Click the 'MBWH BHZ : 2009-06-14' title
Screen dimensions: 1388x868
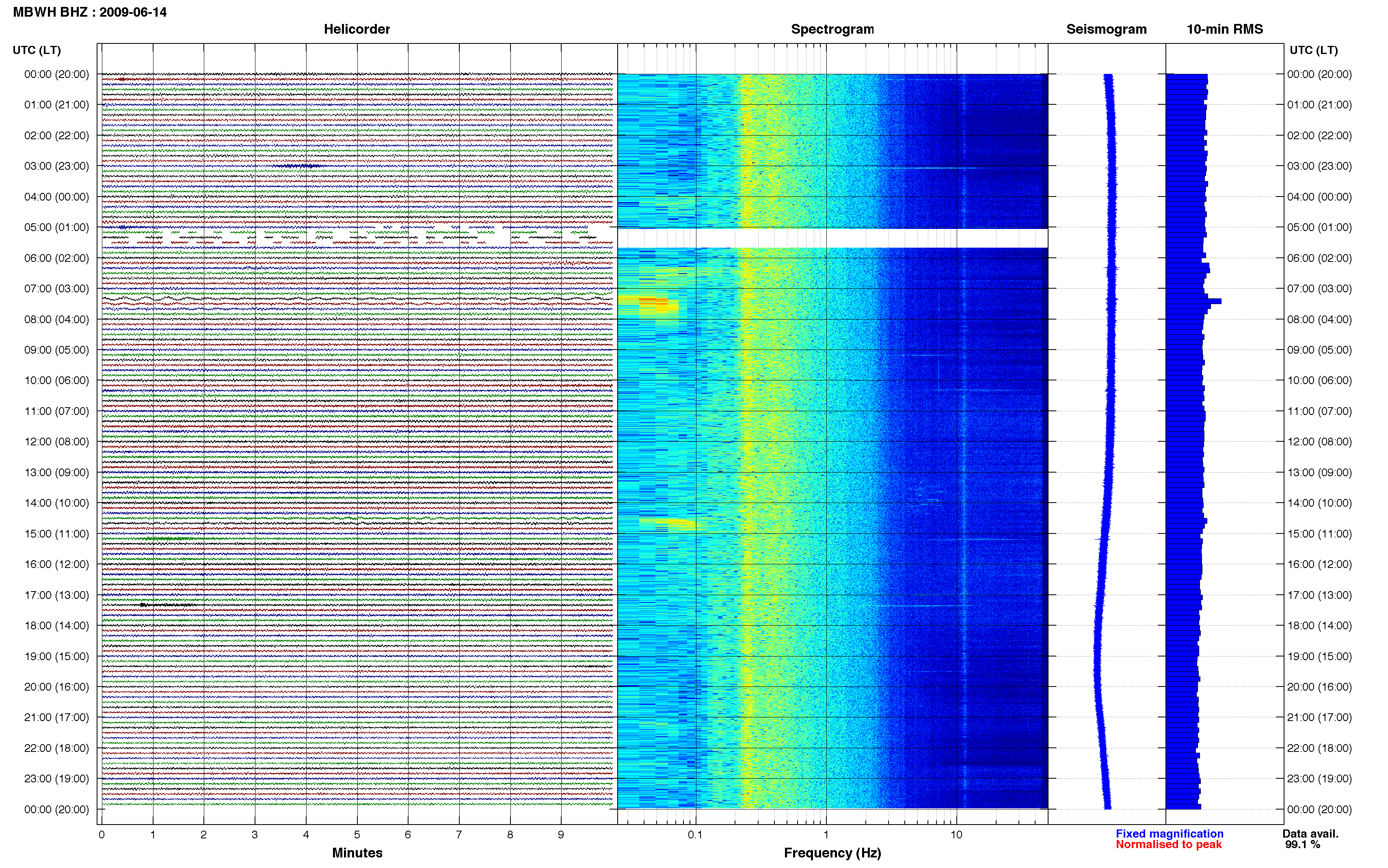pyautogui.click(x=90, y=11)
